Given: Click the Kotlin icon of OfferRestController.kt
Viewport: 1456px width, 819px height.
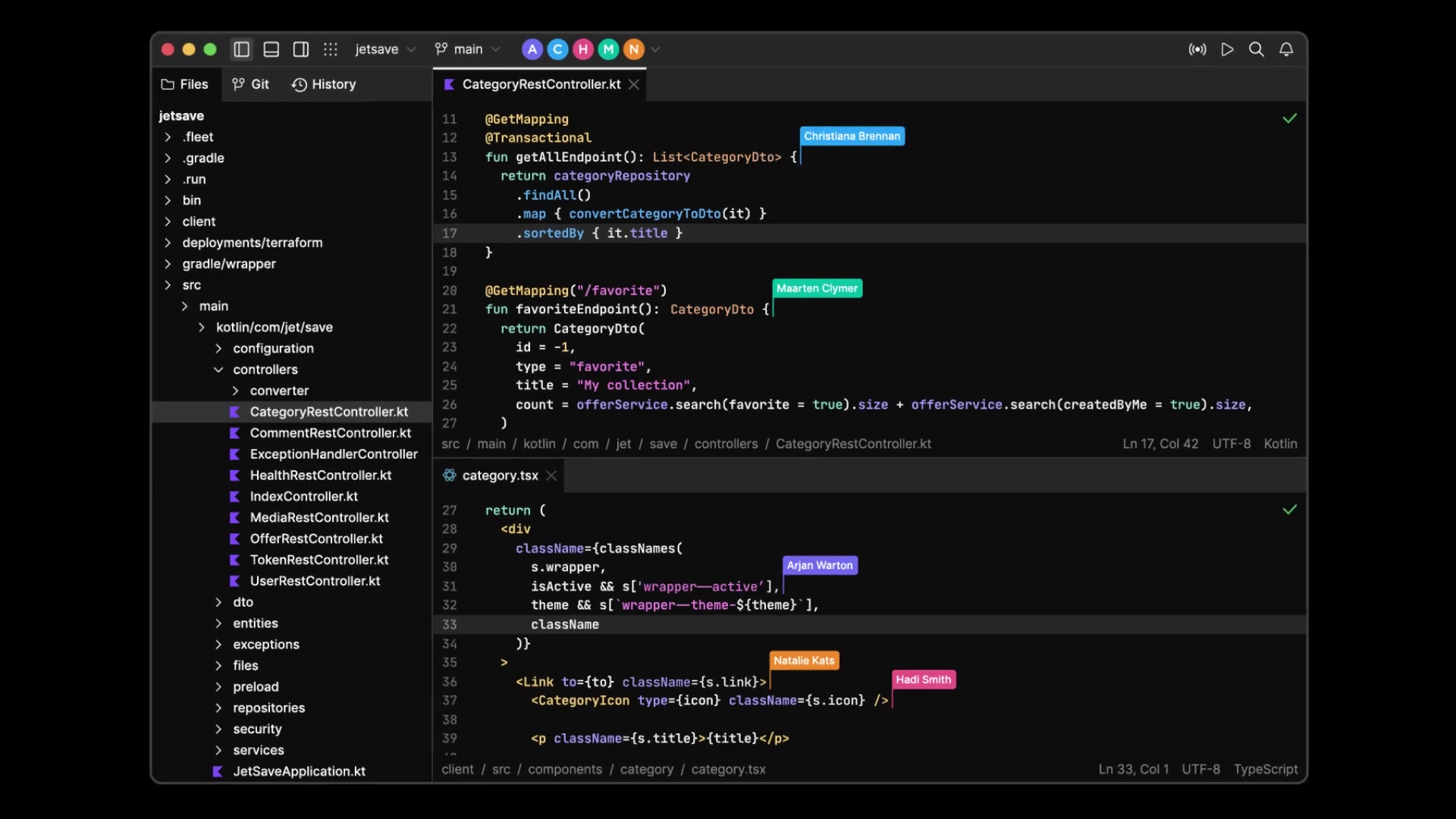Looking at the screenshot, I should (x=235, y=539).
